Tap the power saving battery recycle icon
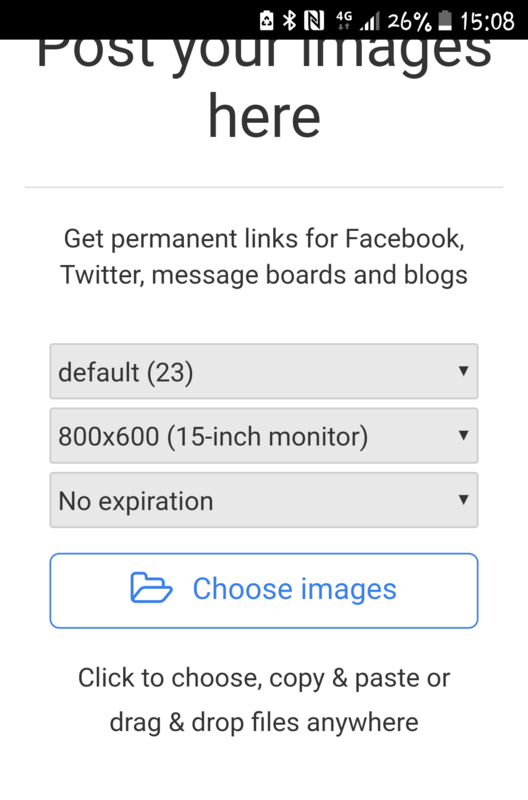Viewport: 528px width, 800px height. pos(266,21)
